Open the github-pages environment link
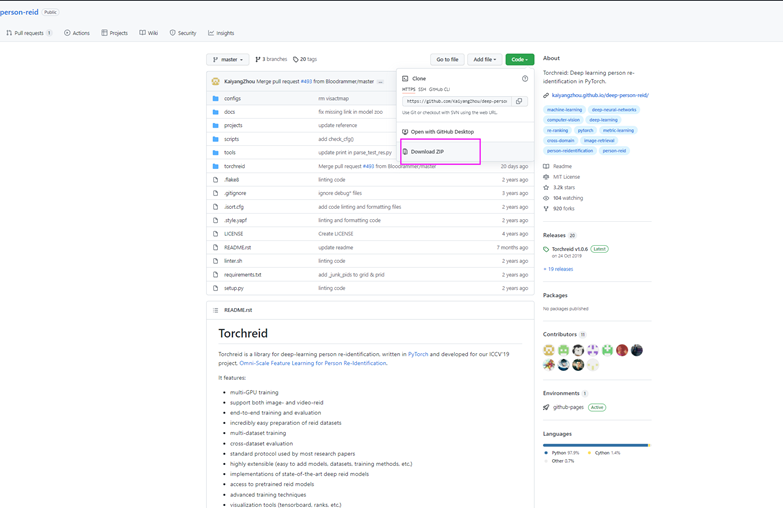 pos(568,407)
